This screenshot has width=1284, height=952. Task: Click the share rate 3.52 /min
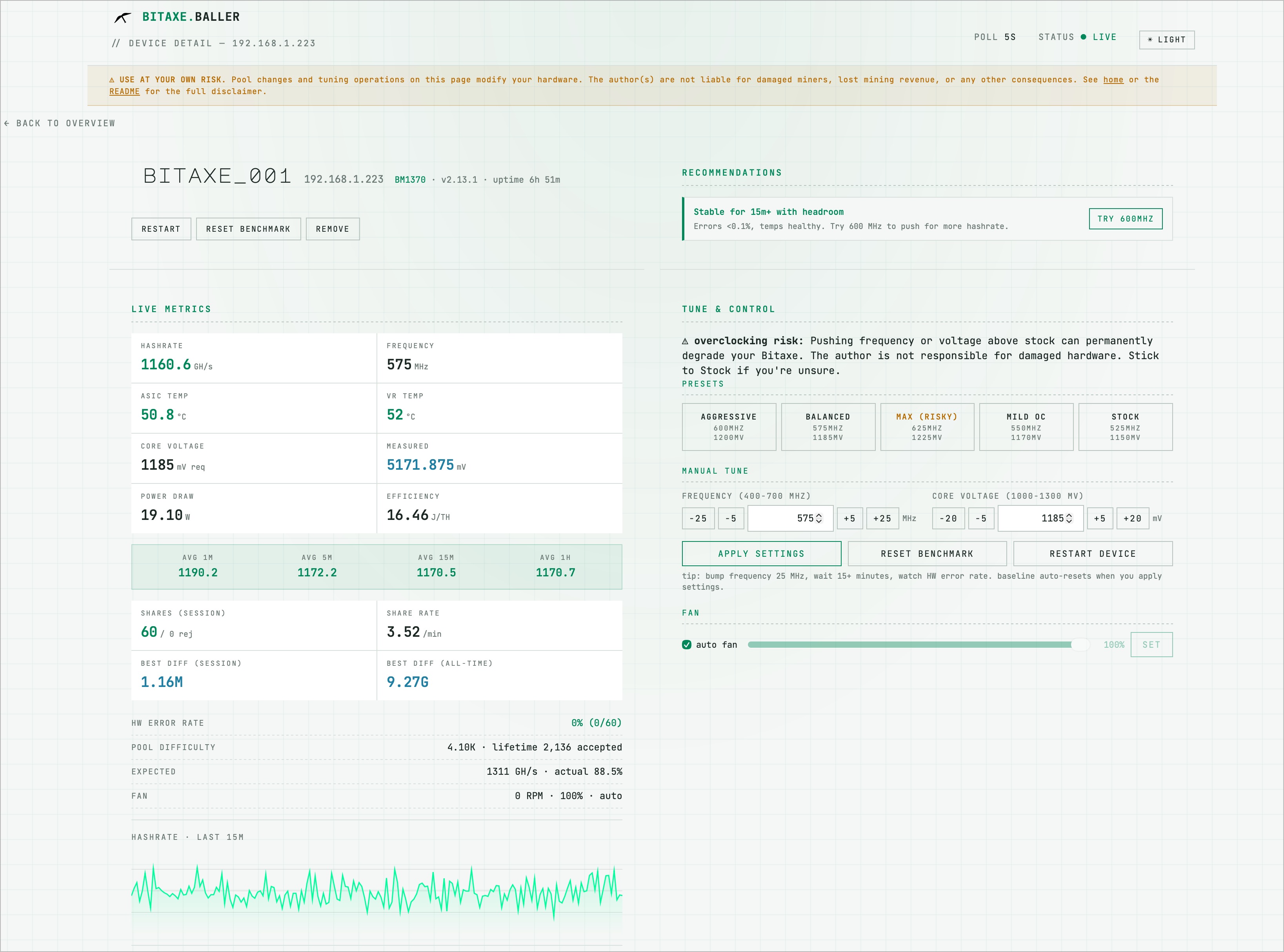click(x=414, y=632)
